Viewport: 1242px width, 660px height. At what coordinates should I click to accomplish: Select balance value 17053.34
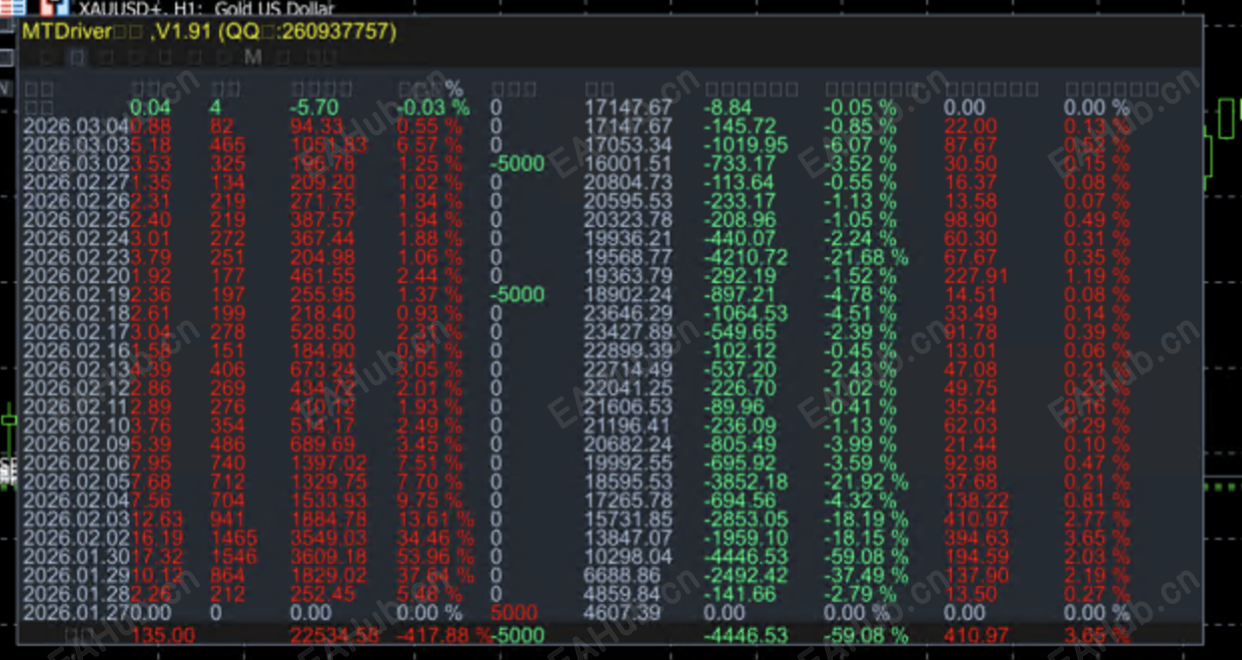pos(629,145)
